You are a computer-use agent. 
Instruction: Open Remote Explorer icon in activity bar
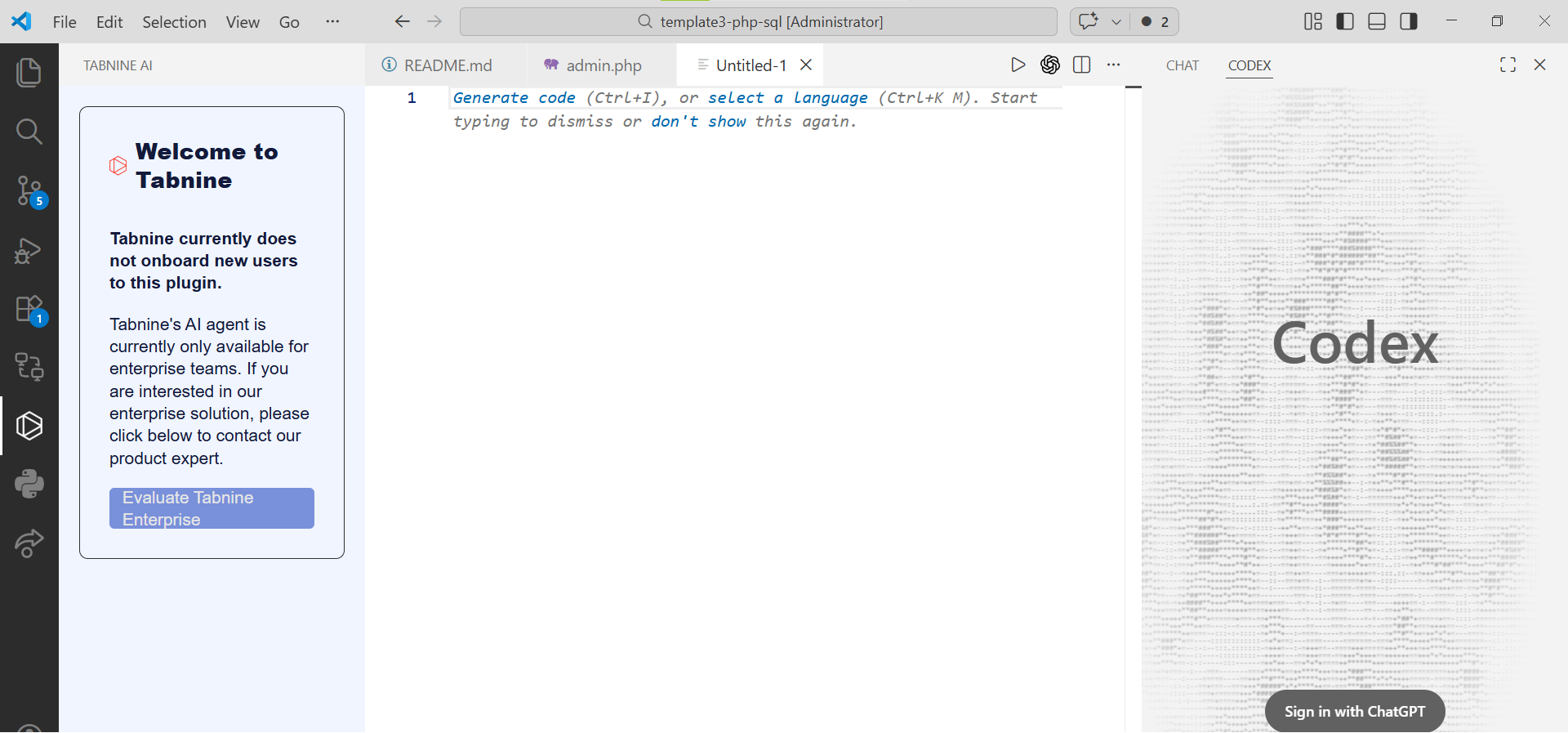pos(29,367)
